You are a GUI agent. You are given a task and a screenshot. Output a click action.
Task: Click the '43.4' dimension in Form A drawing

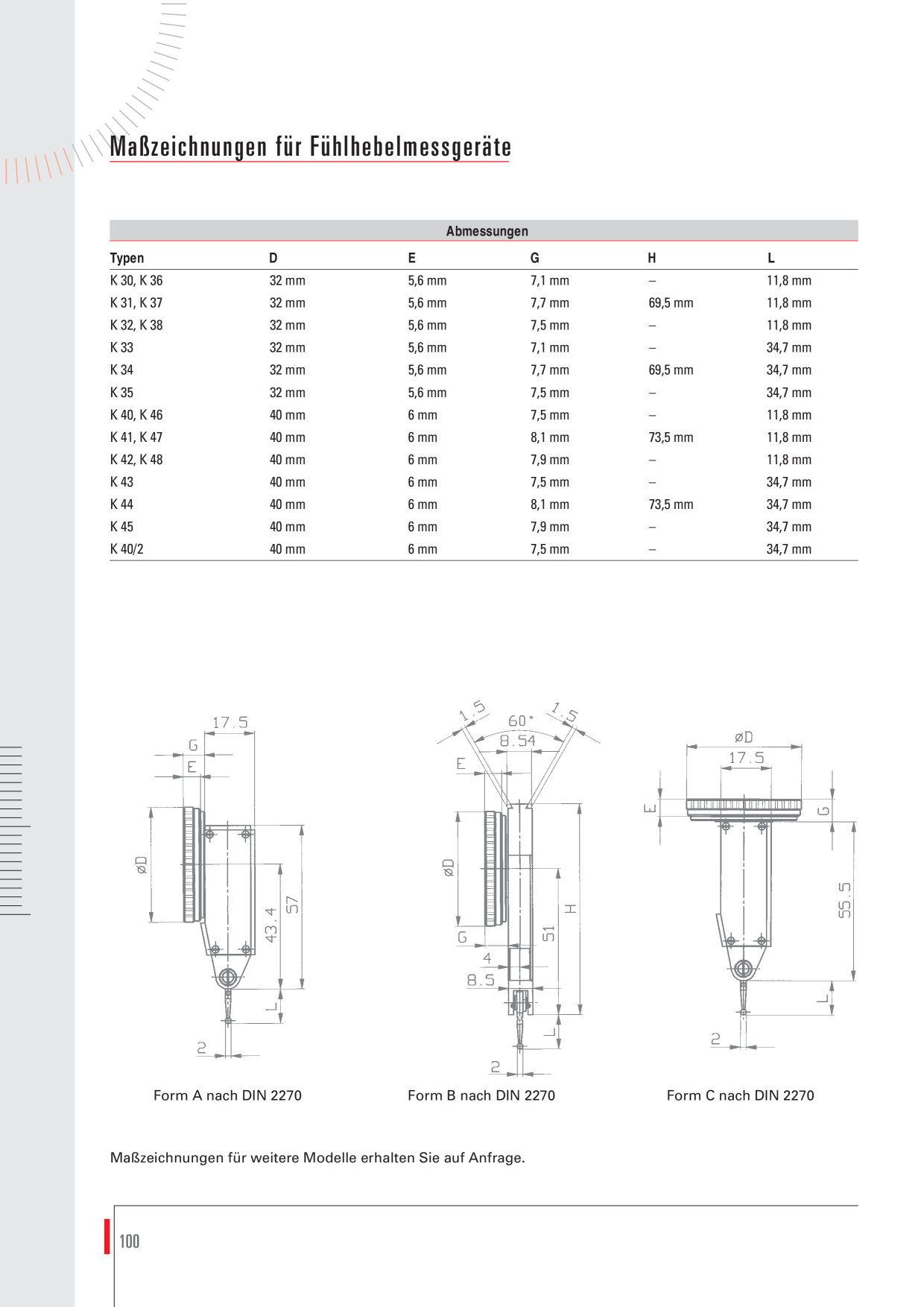tap(270, 924)
